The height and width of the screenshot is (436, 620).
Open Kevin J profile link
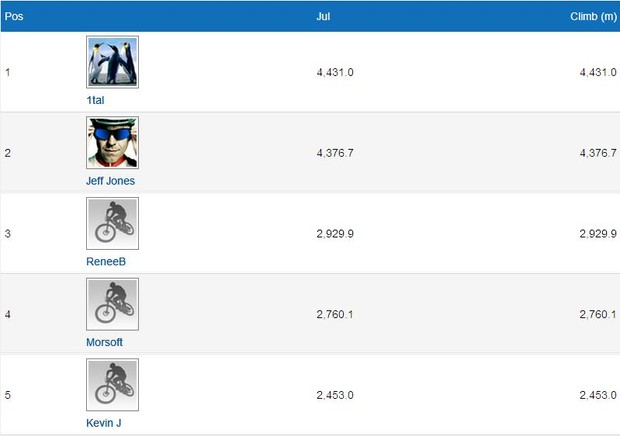104,423
